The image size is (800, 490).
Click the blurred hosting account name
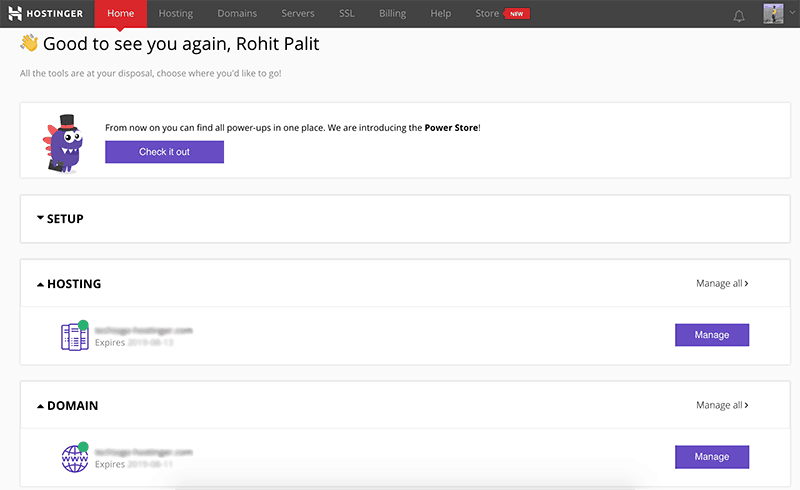pyautogui.click(x=143, y=330)
